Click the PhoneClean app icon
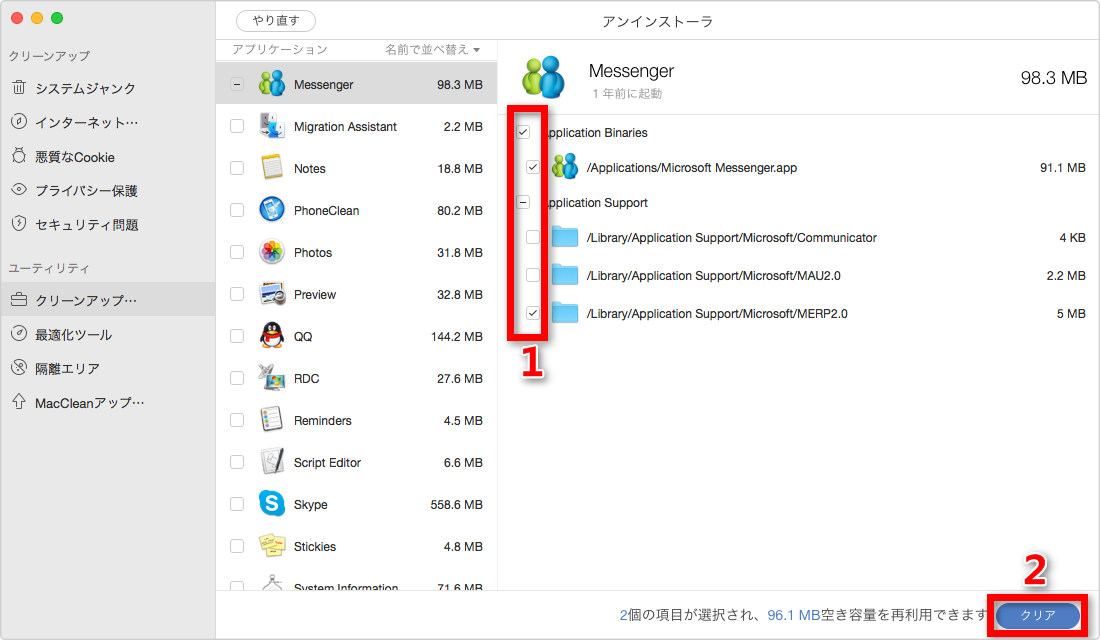This screenshot has width=1100, height=640. point(271,210)
